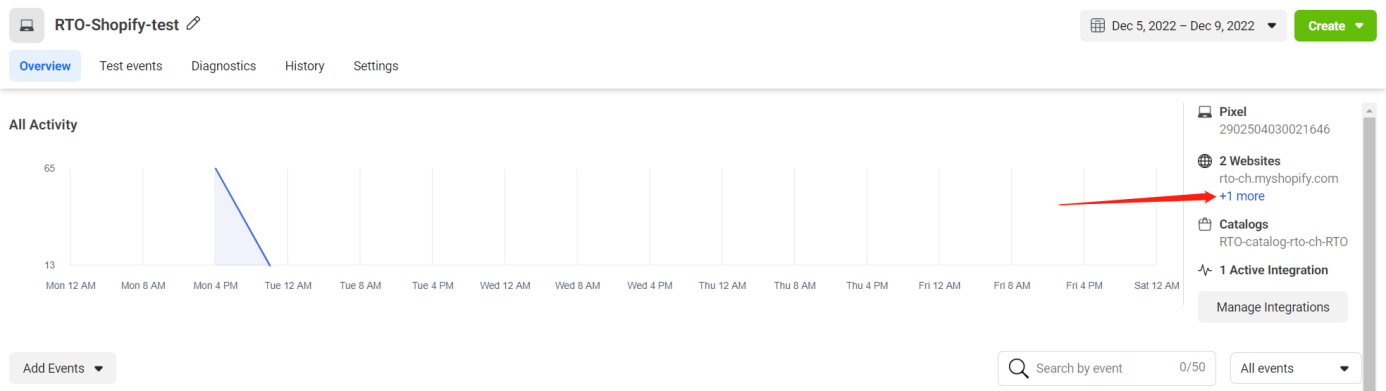Click the bag icon next to Catalogs
This screenshot has height=391, width=1386.
click(1205, 225)
